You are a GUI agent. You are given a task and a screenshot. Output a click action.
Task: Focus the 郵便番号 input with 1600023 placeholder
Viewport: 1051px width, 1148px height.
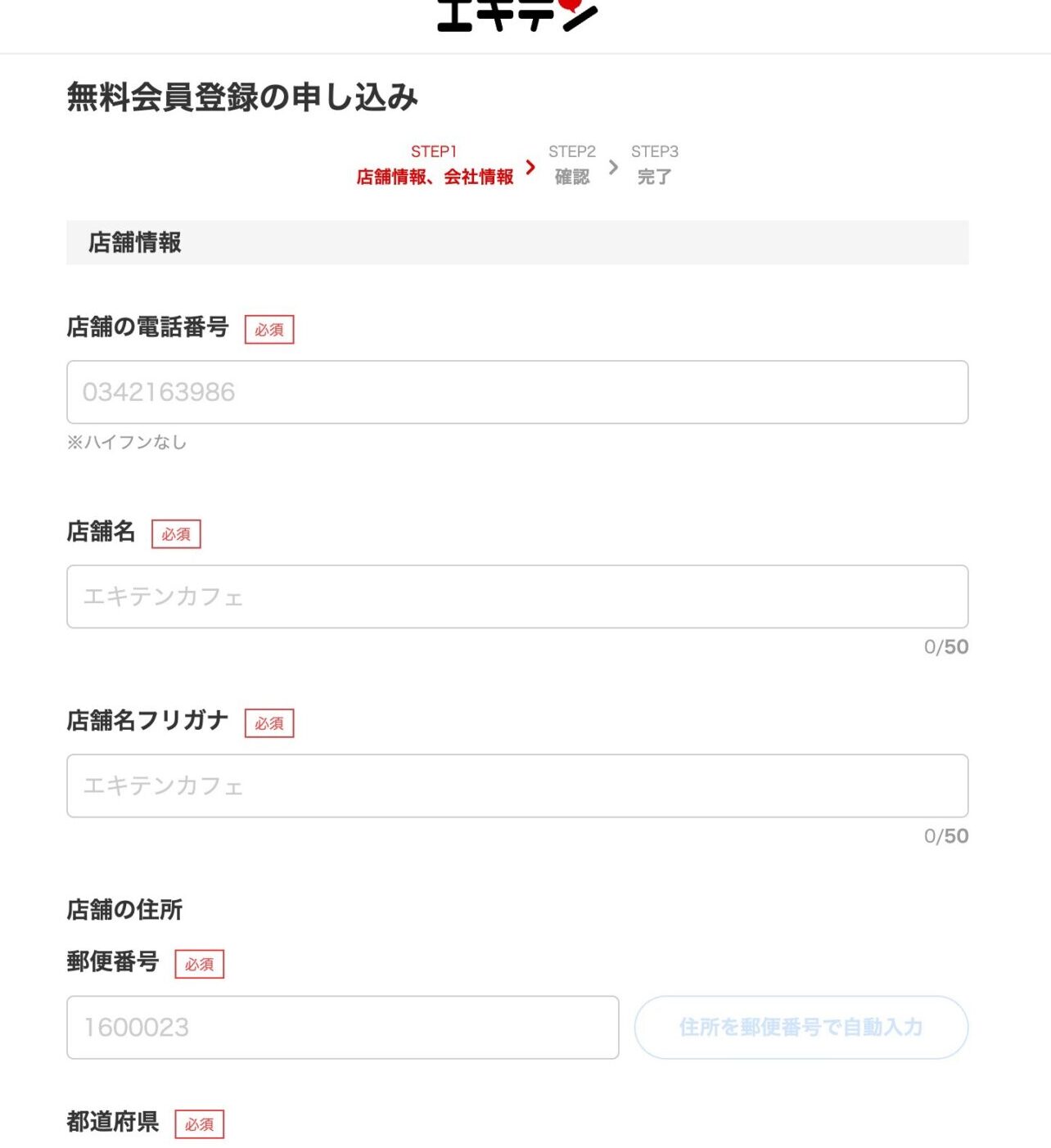(343, 1027)
